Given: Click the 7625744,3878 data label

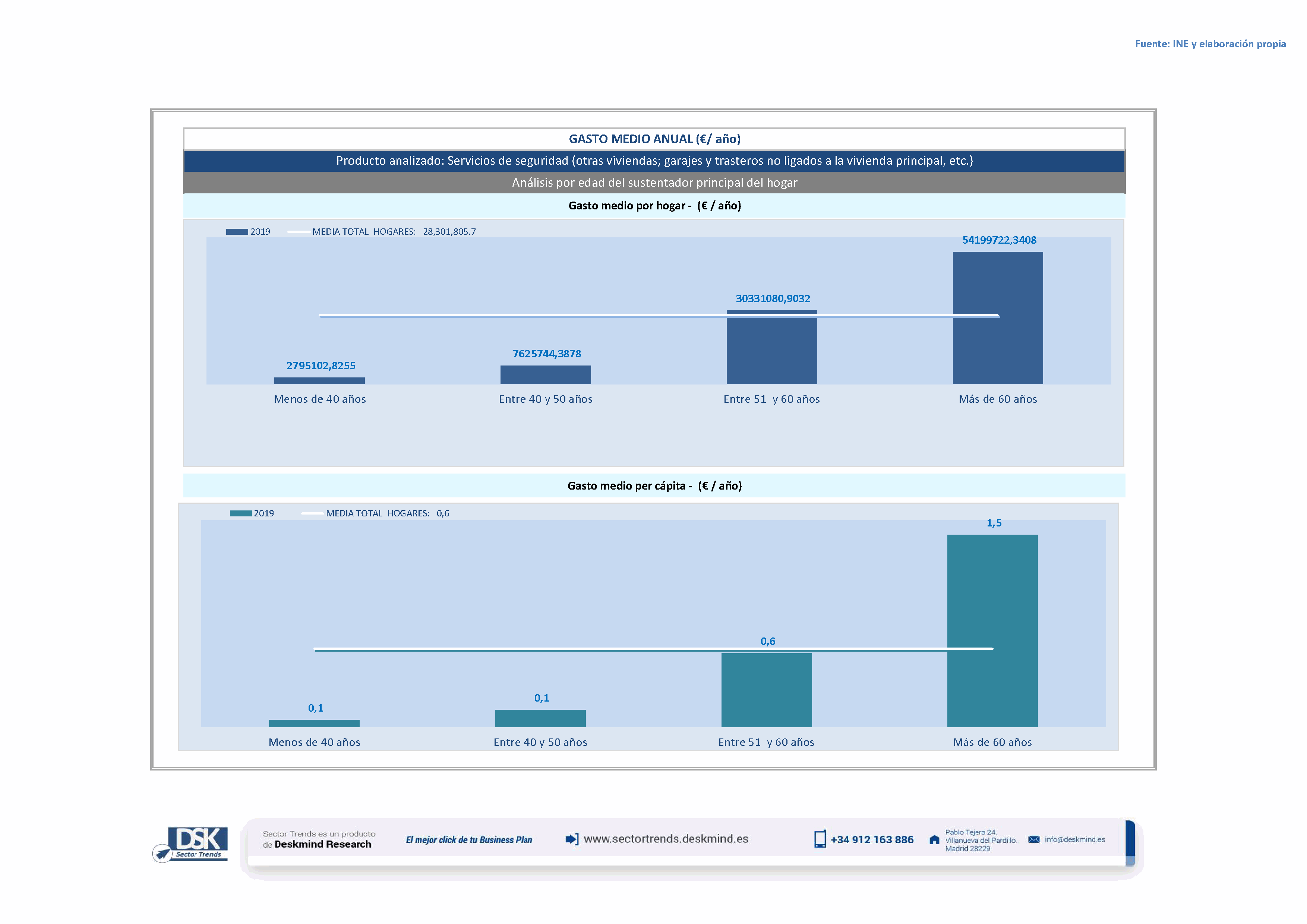Looking at the screenshot, I should tap(546, 353).
